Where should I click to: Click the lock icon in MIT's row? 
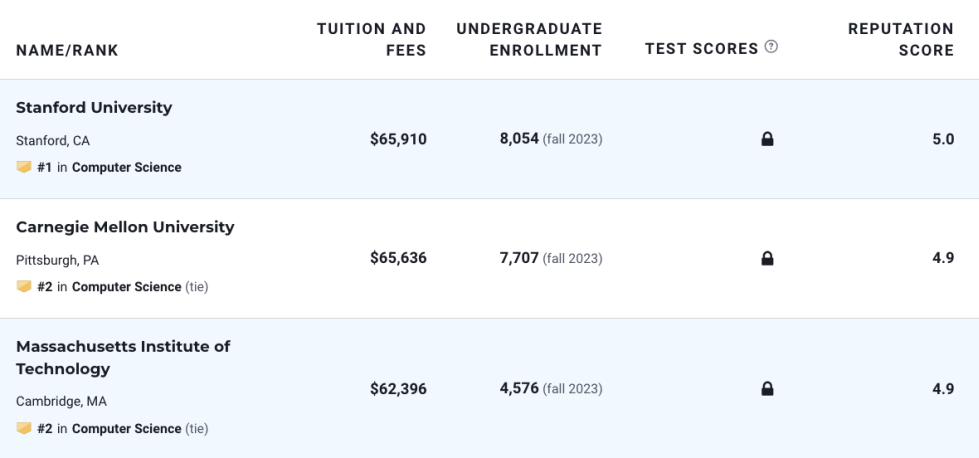coord(768,389)
